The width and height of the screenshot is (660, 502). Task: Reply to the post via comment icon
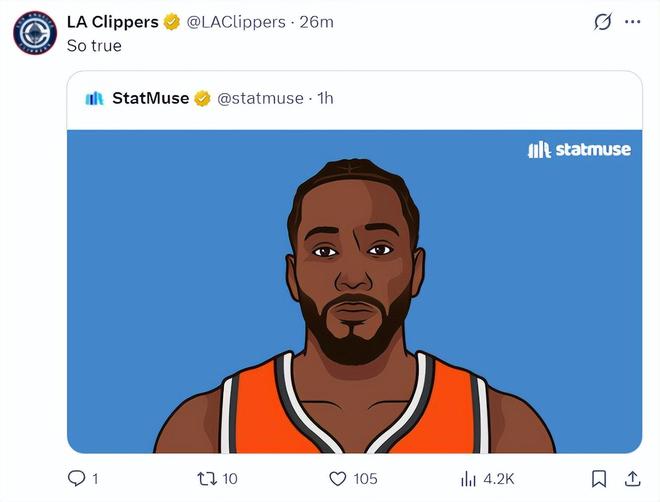(x=77, y=478)
